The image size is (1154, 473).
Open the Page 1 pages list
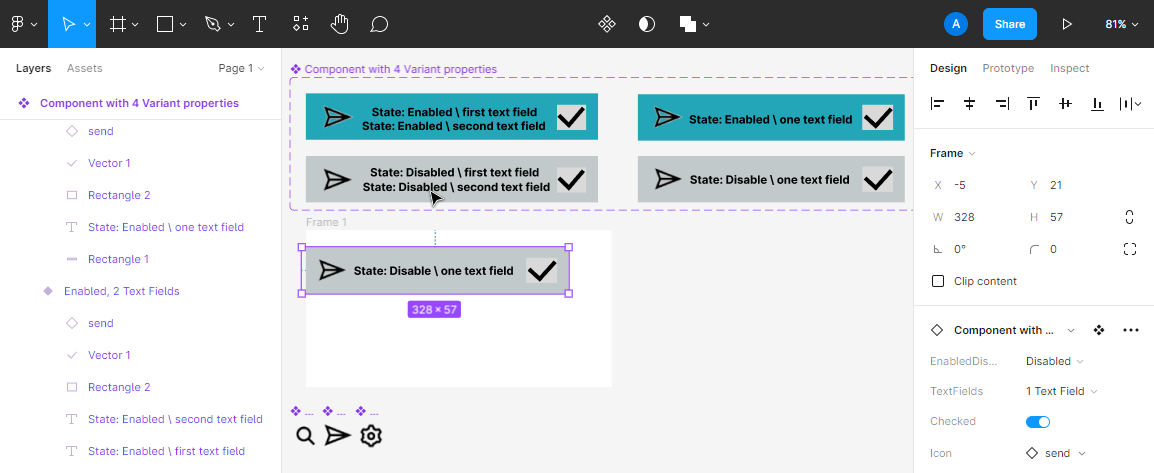[x=241, y=68]
